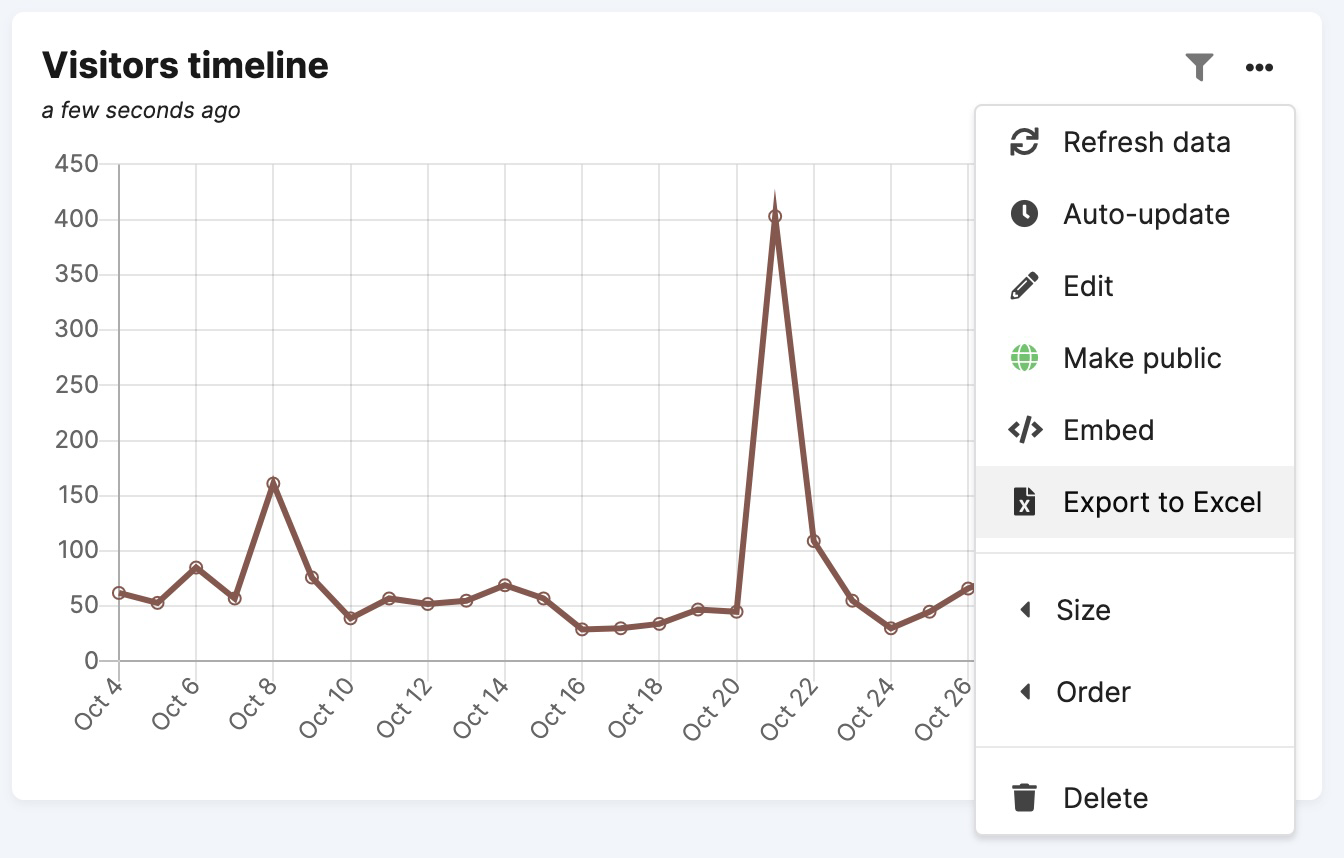Expand the Size submenu arrow
This screenshot has width=1344, height=858.
tap(1024, 610)
